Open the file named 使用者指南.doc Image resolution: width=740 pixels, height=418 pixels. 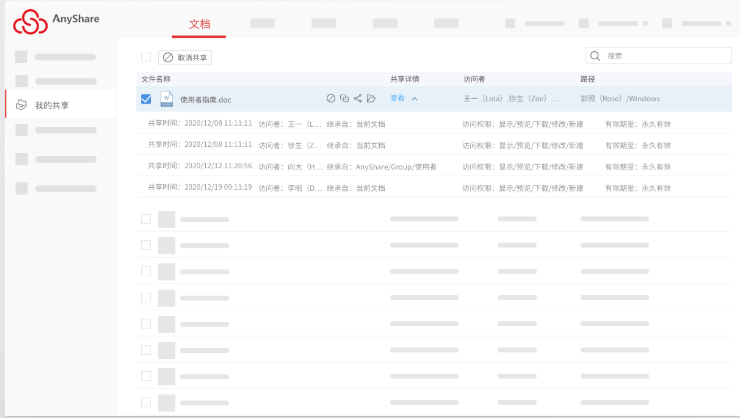pos(205,99)
